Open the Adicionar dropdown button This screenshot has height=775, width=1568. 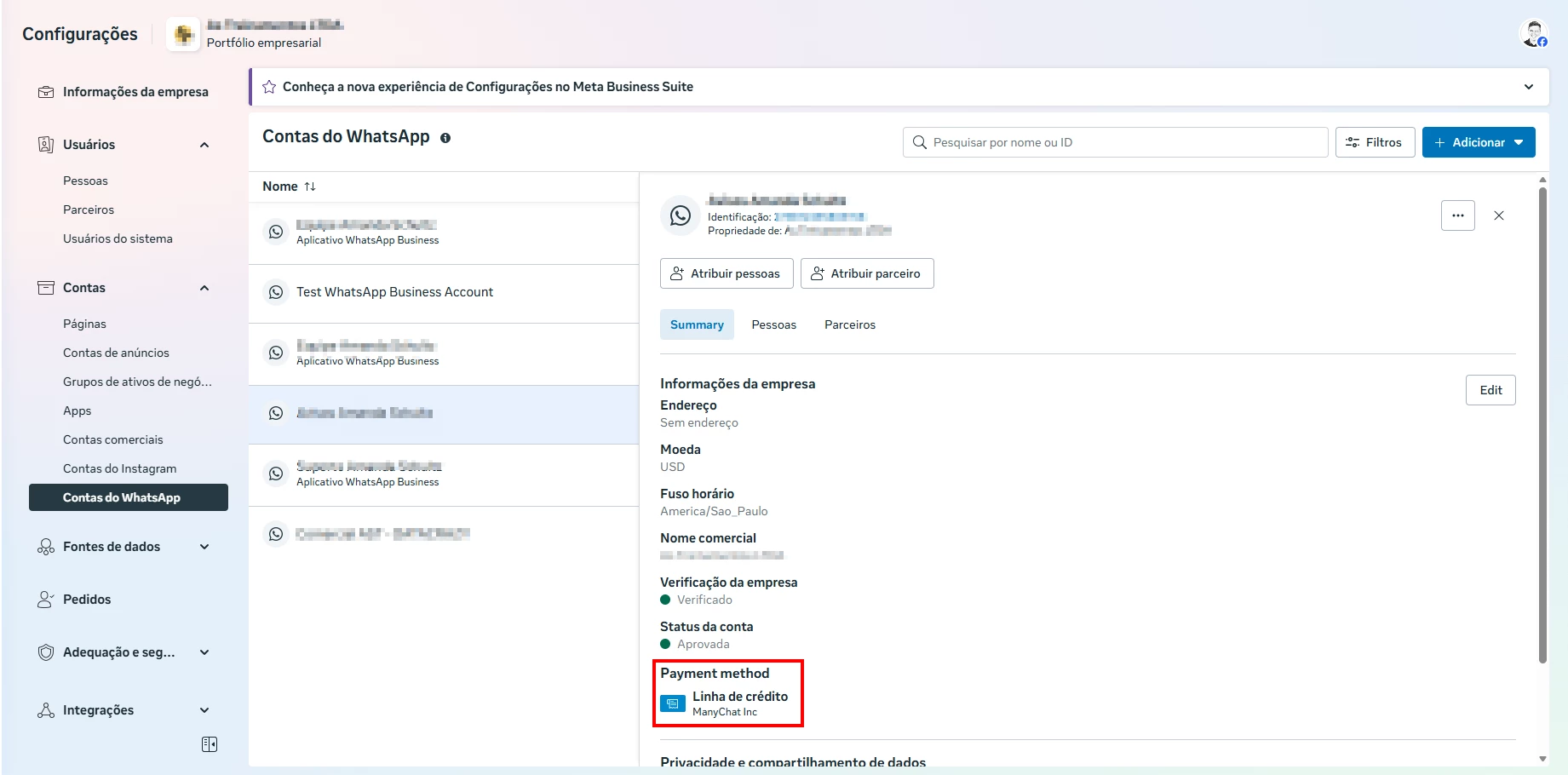[x=1479, y=142]
